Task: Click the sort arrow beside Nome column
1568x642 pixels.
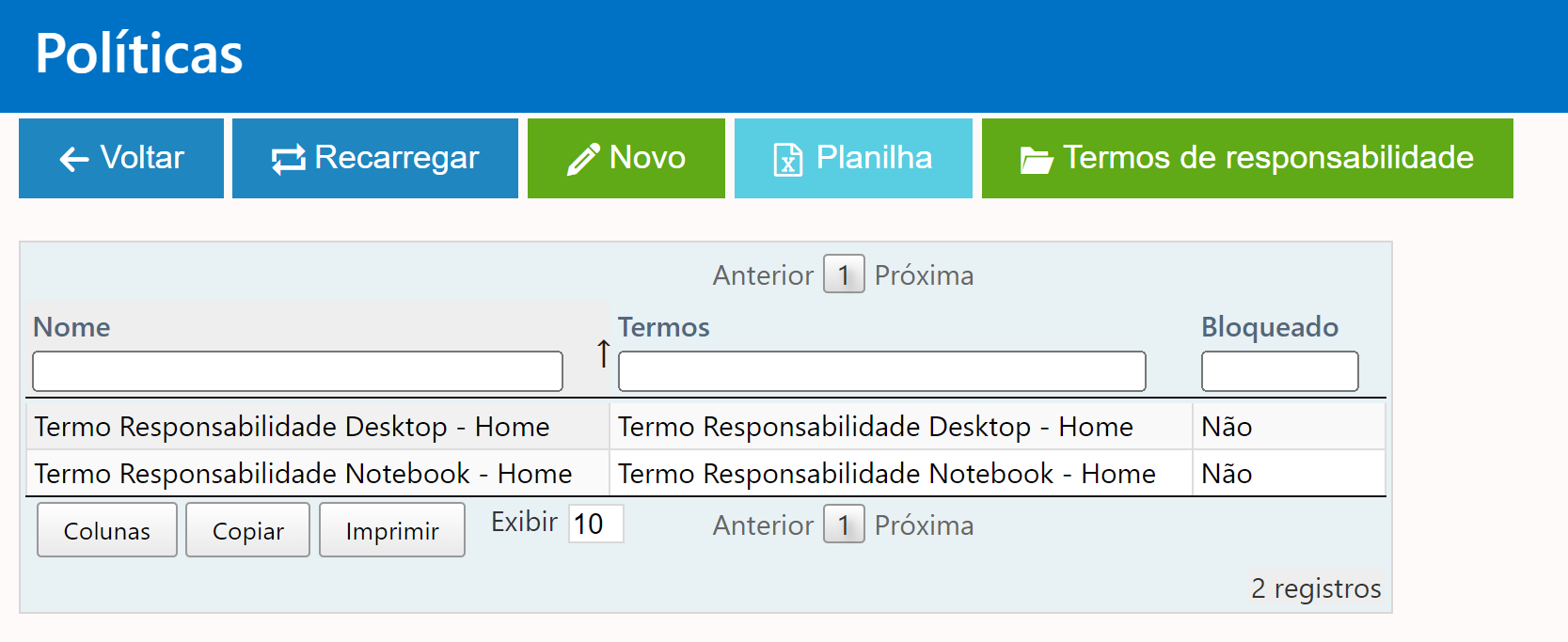Action: pos(603,354)
